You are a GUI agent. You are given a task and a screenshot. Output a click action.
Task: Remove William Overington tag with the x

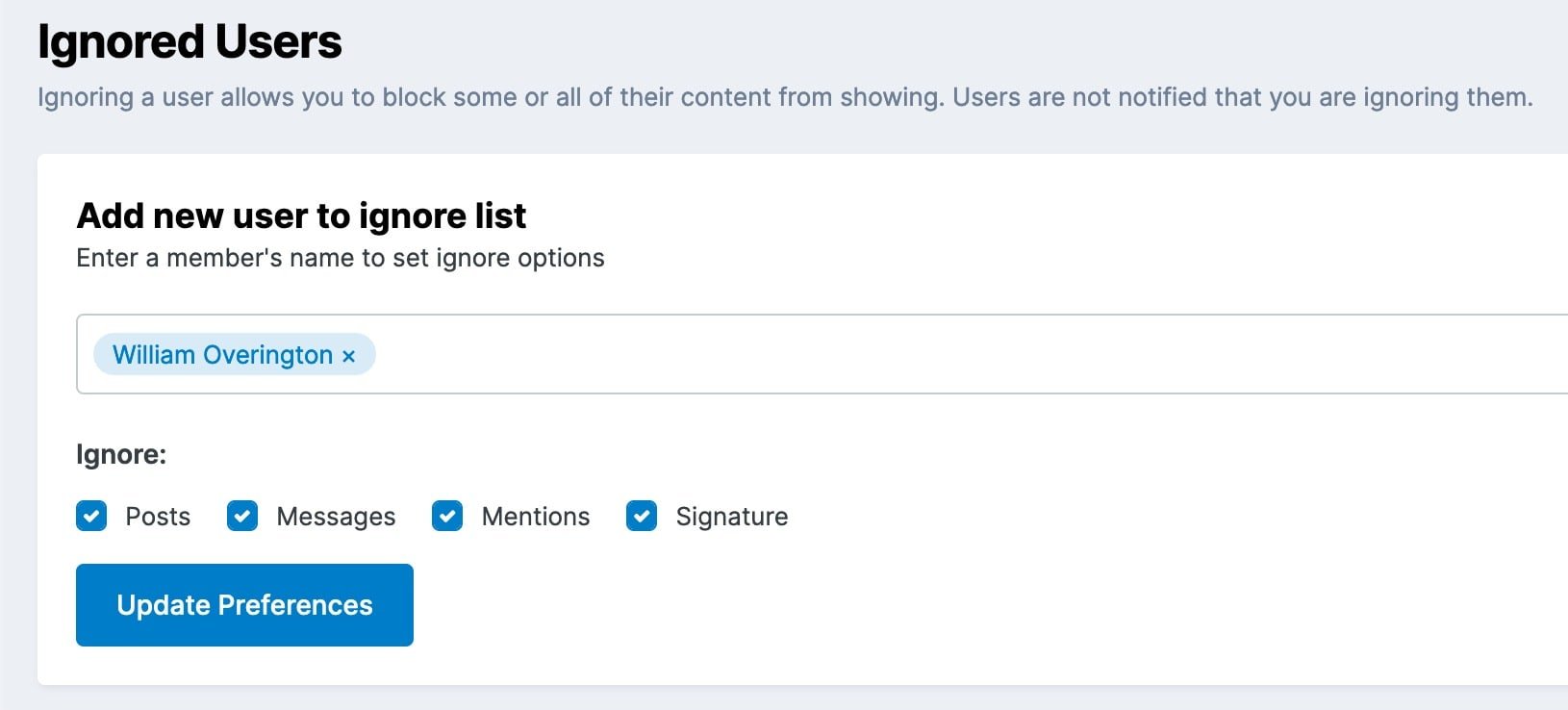[x=348, y=357]
